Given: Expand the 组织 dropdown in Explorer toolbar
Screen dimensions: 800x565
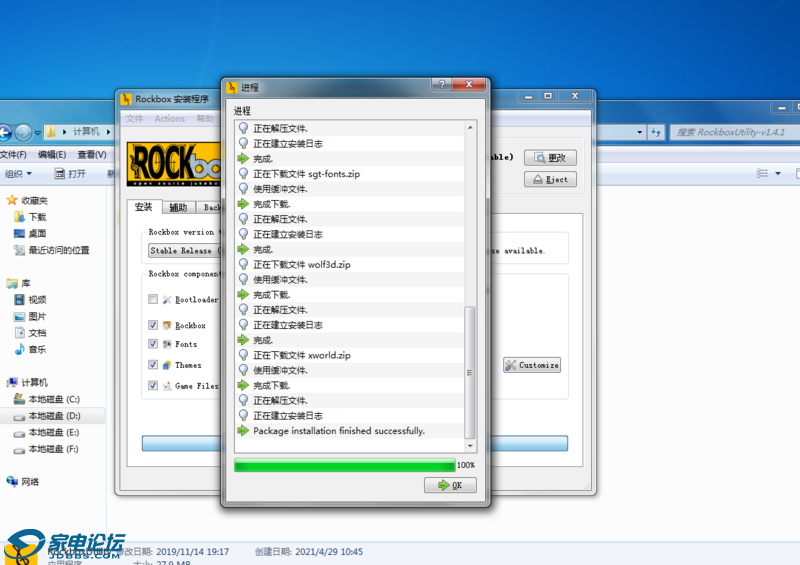Looking at the screenshot, I should click(18, 174).
